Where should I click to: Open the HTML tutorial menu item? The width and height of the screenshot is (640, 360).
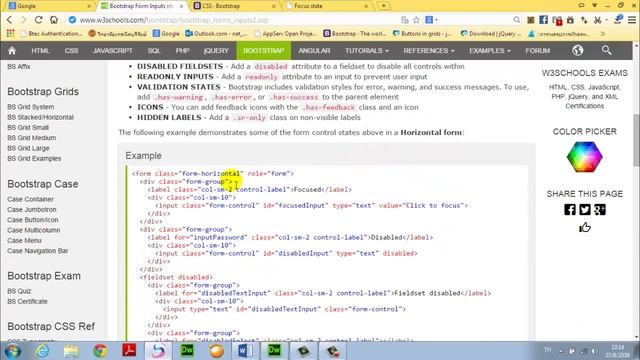40,51
